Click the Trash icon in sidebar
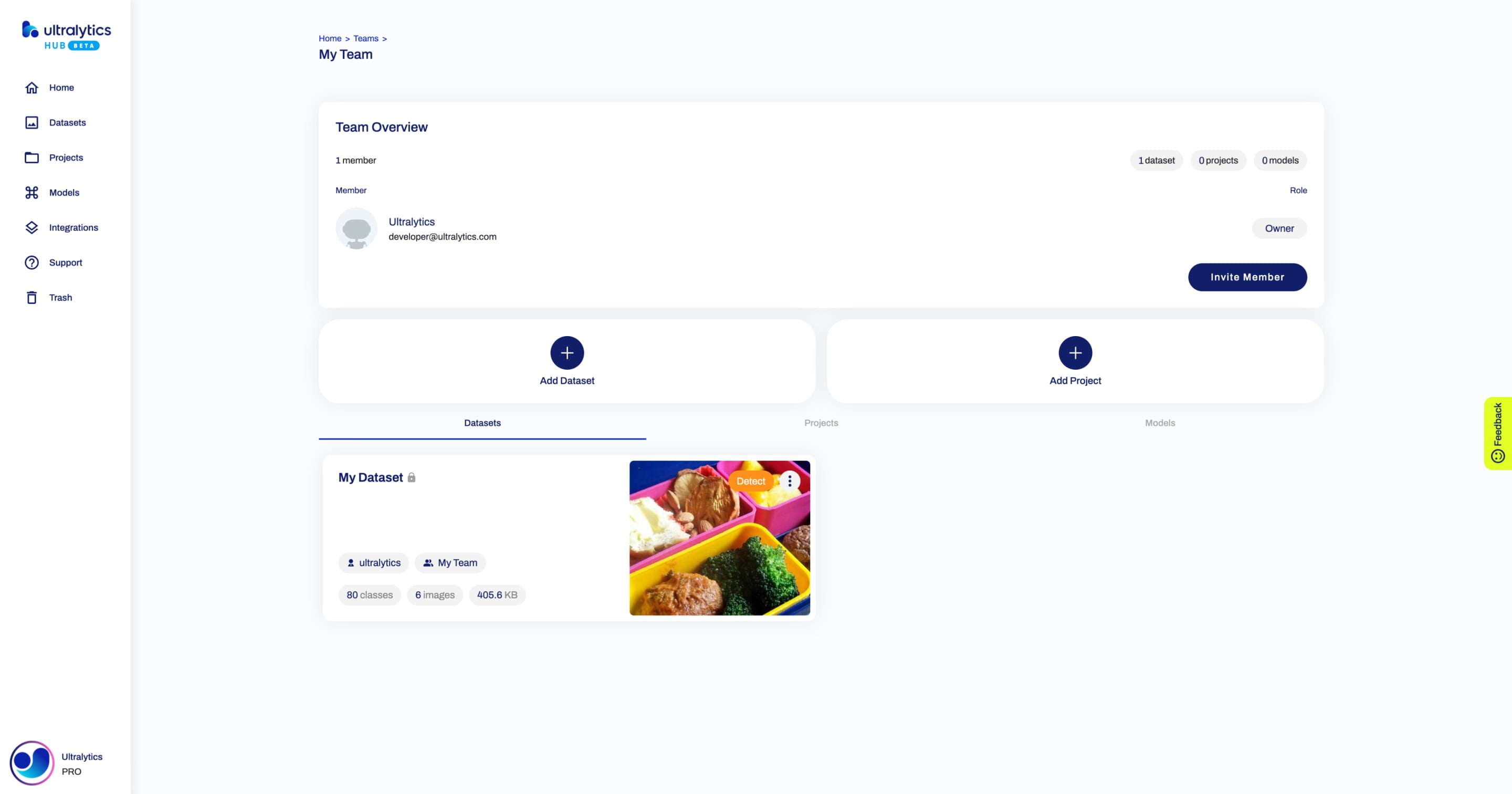 tap(31, 297)
